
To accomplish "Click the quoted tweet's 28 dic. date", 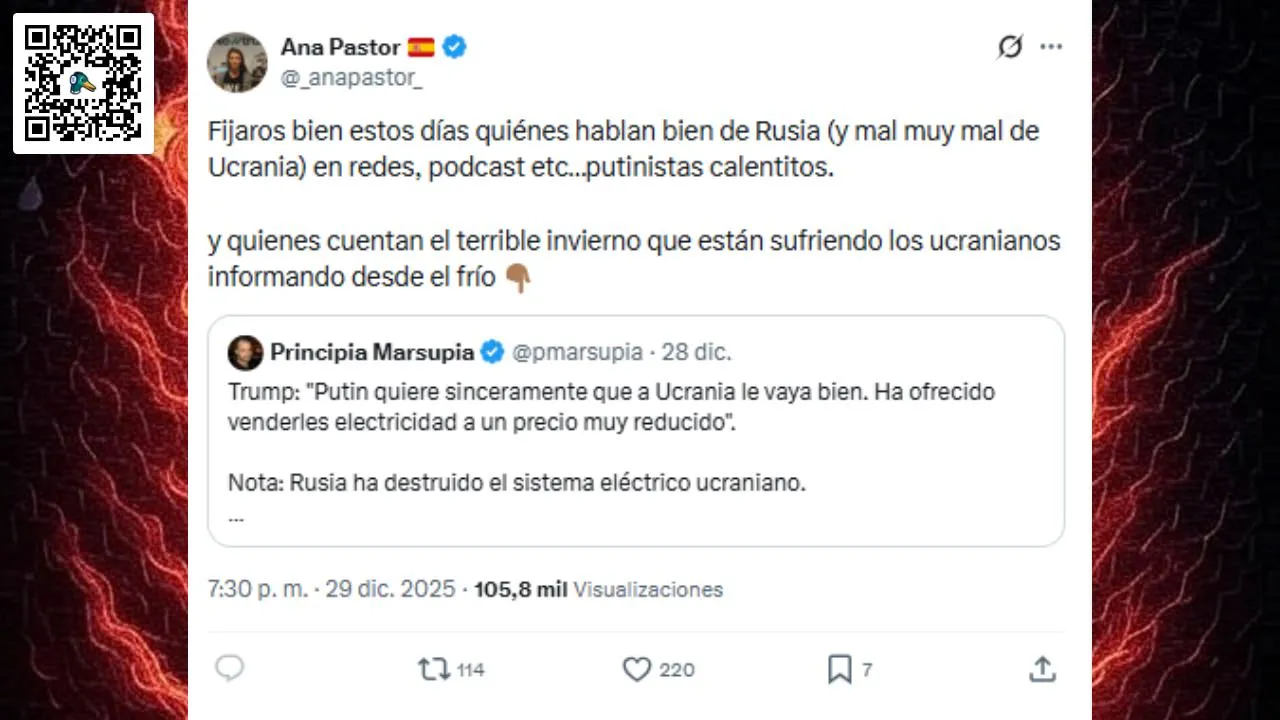I will (696, 352).
